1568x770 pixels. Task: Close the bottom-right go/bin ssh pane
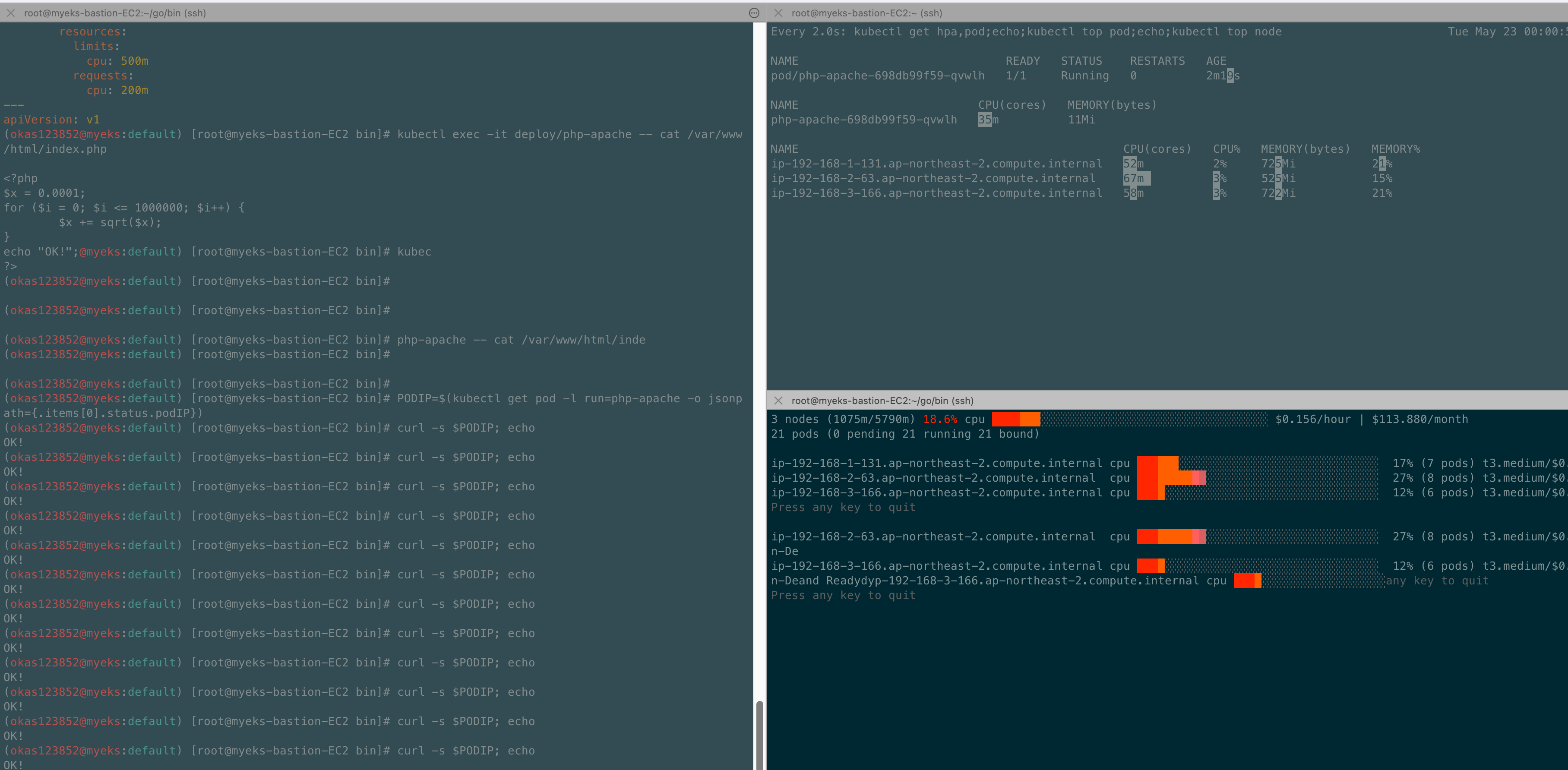(x=778, y=401)
